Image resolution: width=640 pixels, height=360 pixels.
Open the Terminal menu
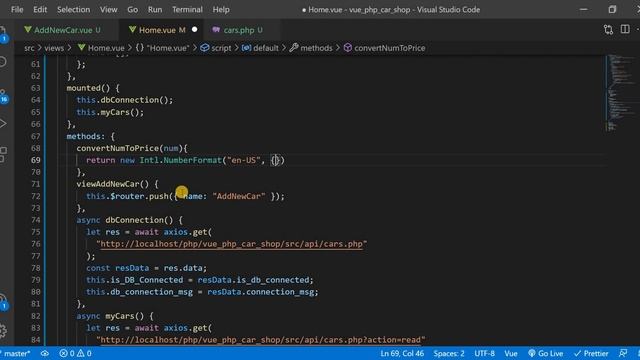tap(187, 9)
